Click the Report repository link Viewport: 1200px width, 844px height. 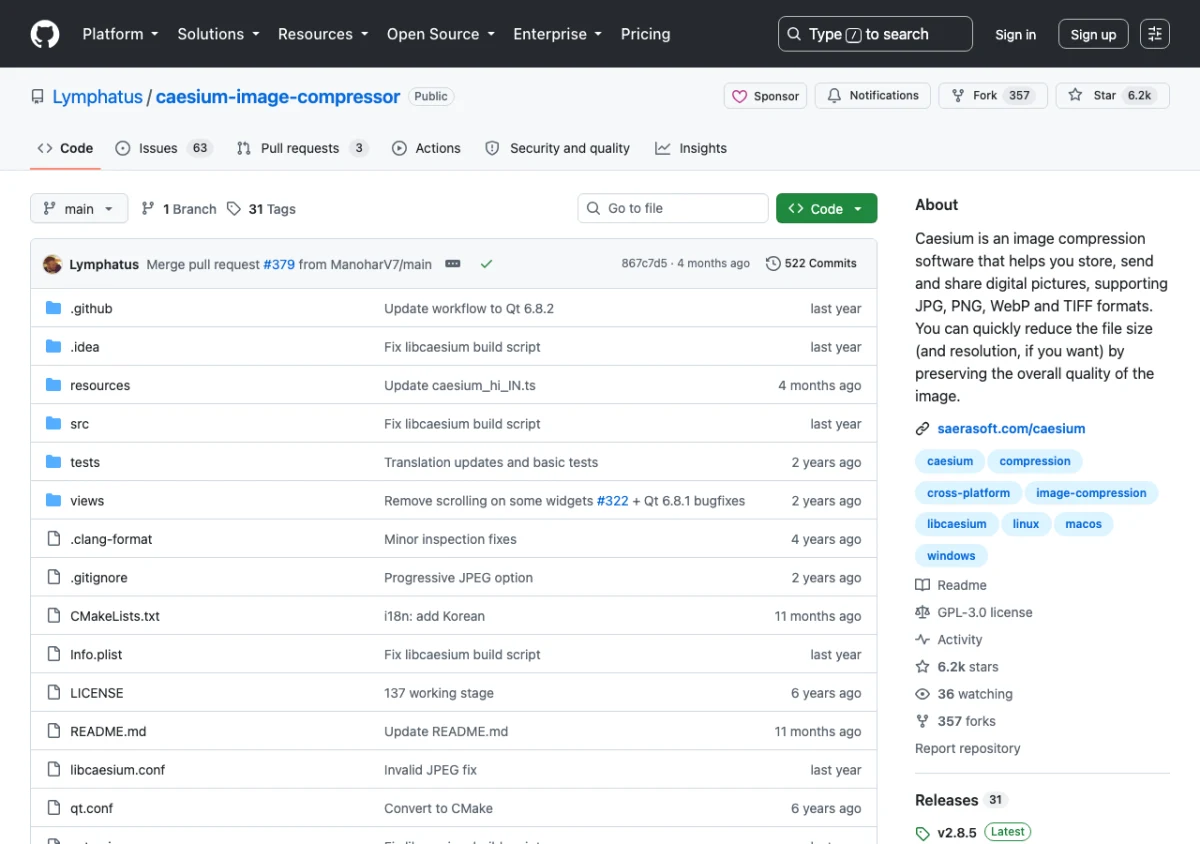(967, 748)
